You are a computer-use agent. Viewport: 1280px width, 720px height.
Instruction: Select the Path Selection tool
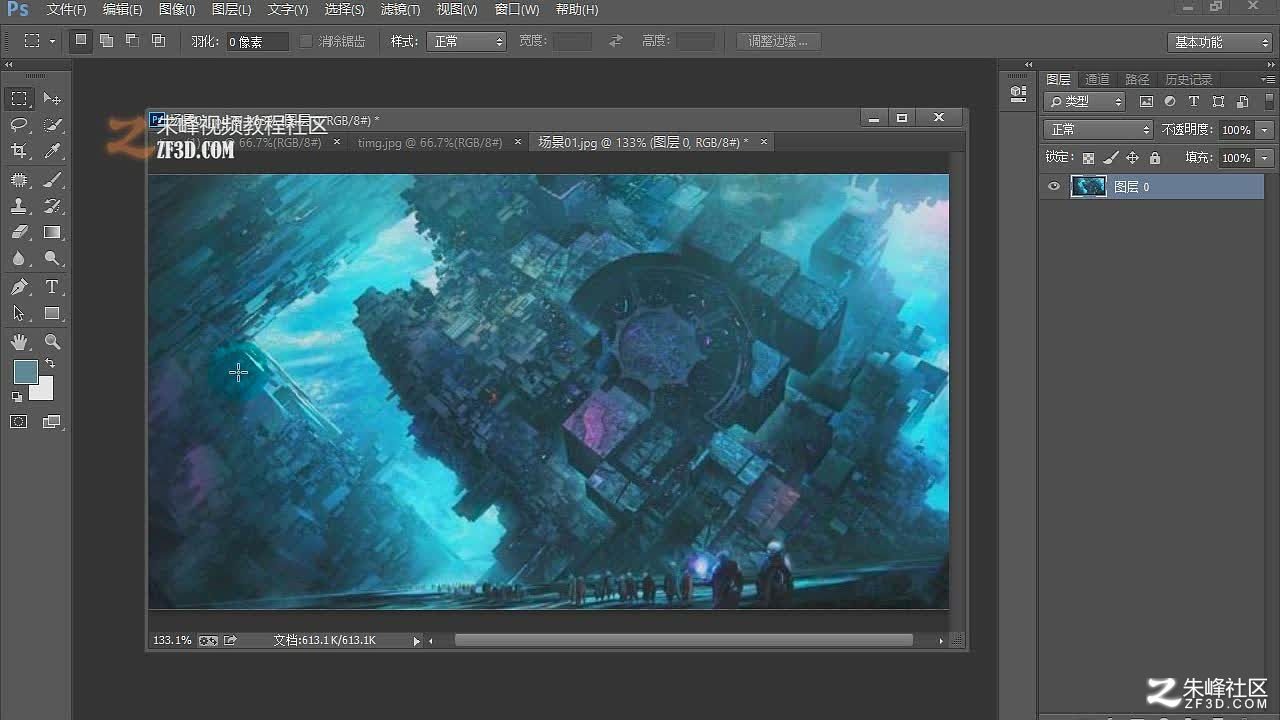point(19,313)
